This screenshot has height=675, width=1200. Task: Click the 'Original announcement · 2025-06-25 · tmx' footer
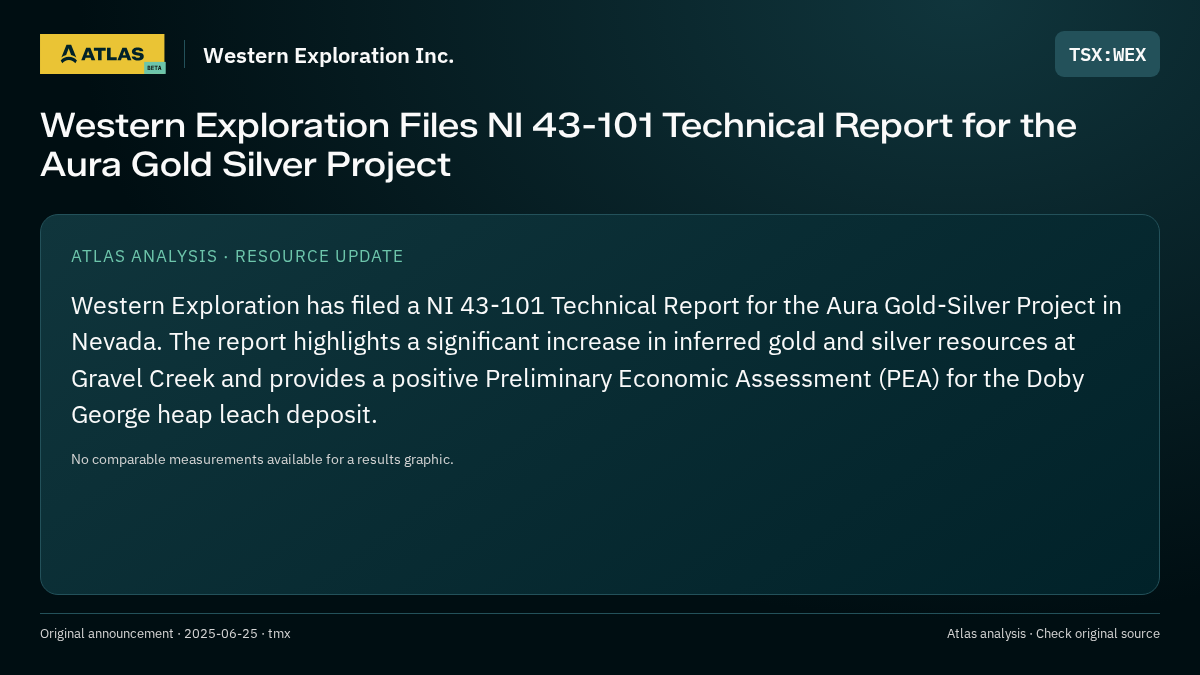[x=165, y=634]
